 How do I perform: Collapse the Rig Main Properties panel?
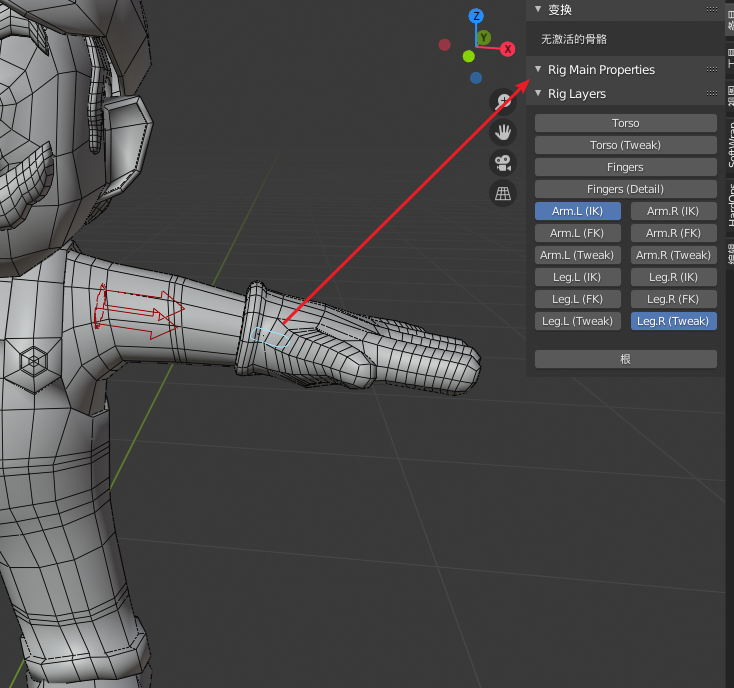coord(538,69)
